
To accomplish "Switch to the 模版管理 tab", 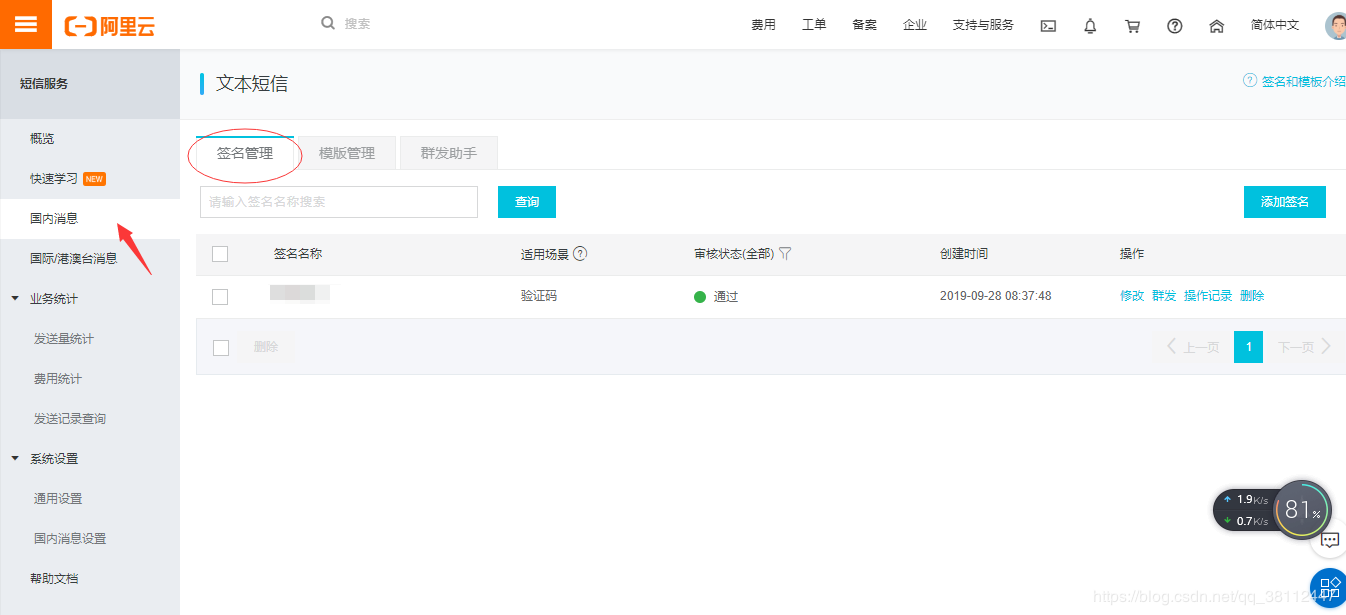I will click(x=347, y=152).
